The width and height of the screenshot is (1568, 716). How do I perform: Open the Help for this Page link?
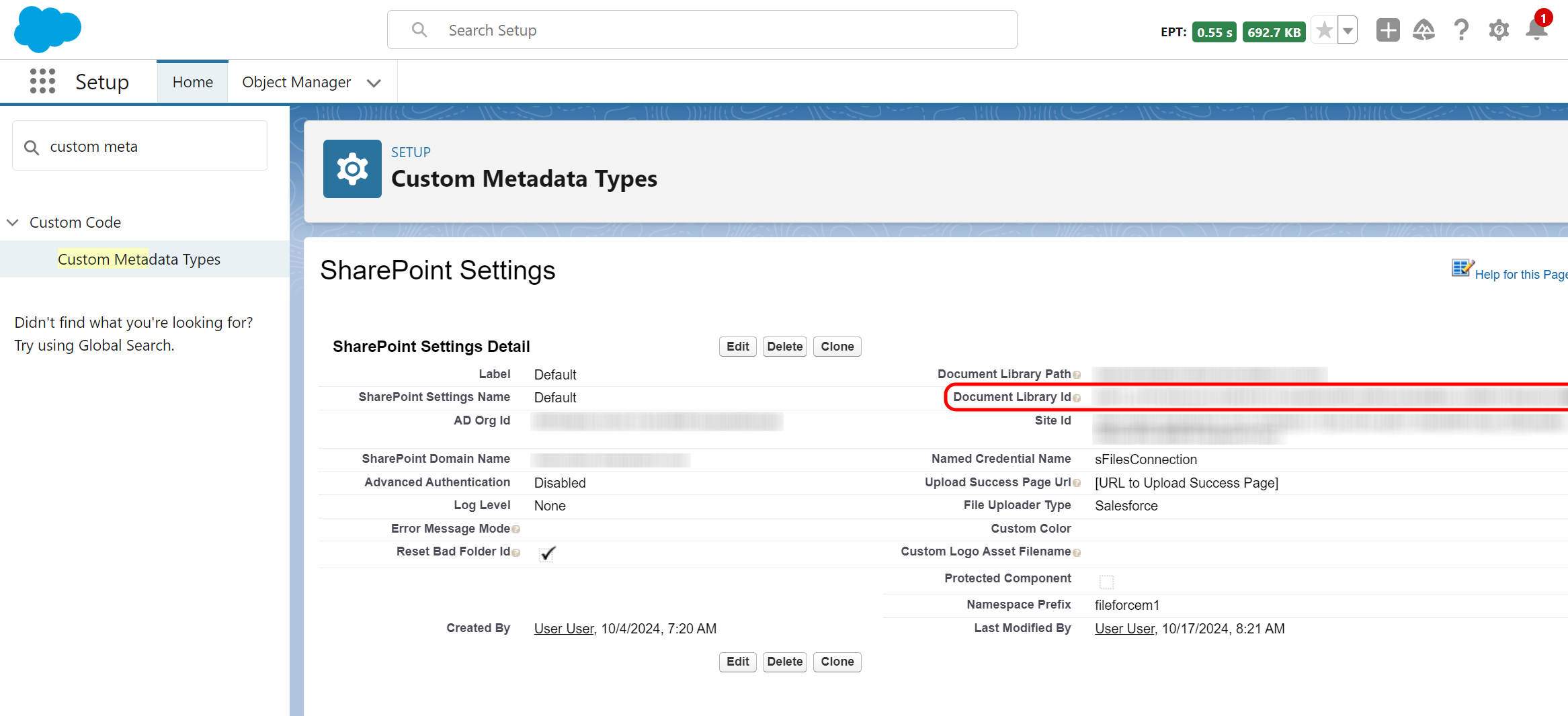[1521, 275]
